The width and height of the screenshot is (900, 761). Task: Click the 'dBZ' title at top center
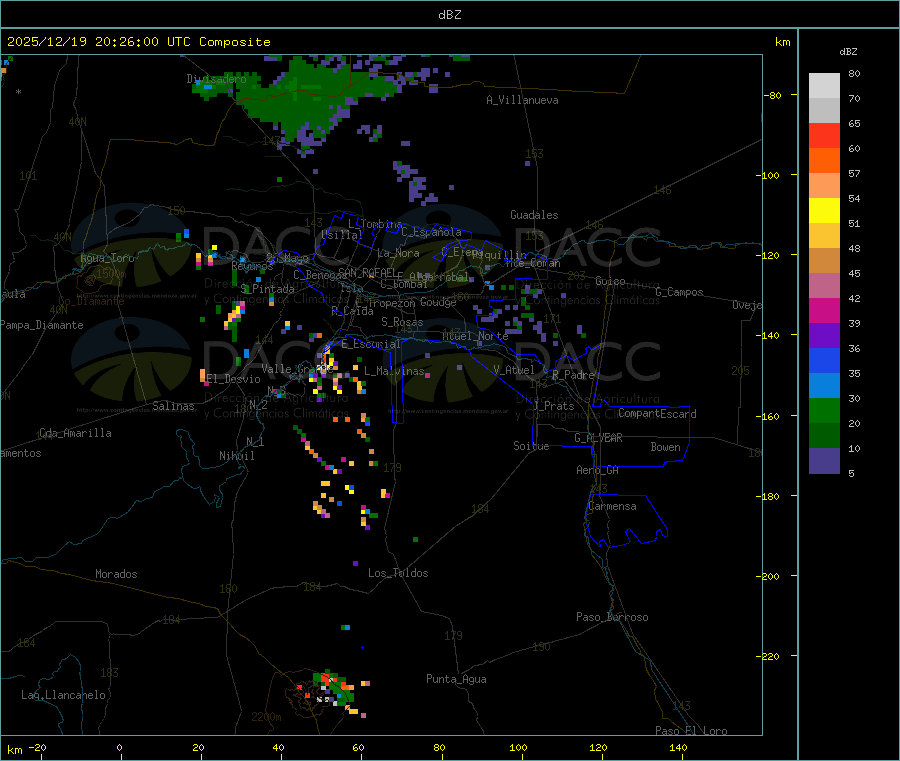pyautogui.click(x=449, y=15)
